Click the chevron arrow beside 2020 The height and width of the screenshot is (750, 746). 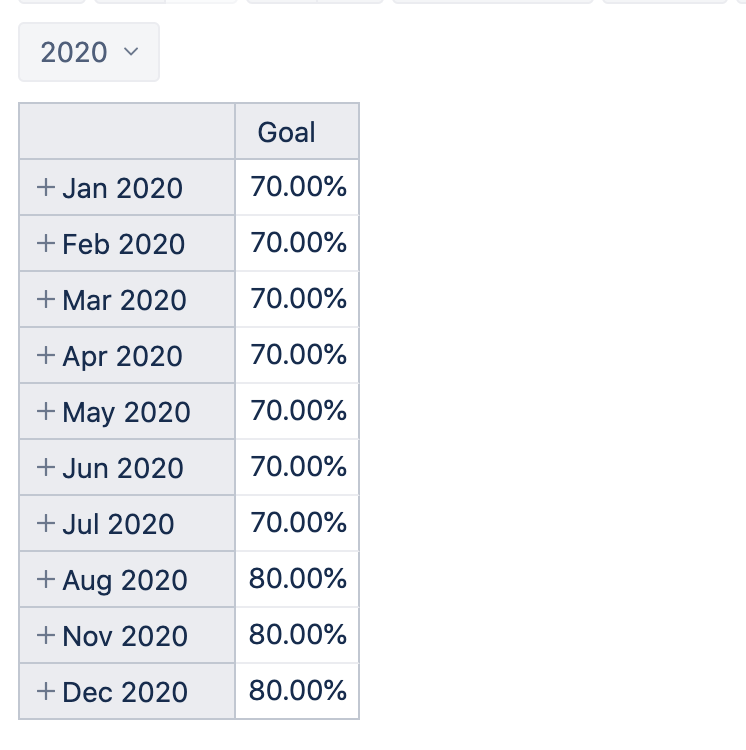coord(131,52)
